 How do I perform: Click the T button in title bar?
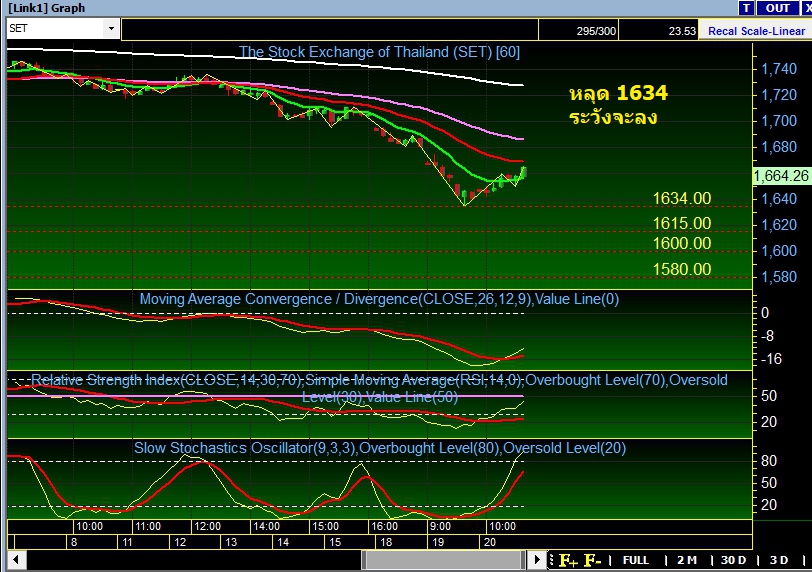coord(746,8)
